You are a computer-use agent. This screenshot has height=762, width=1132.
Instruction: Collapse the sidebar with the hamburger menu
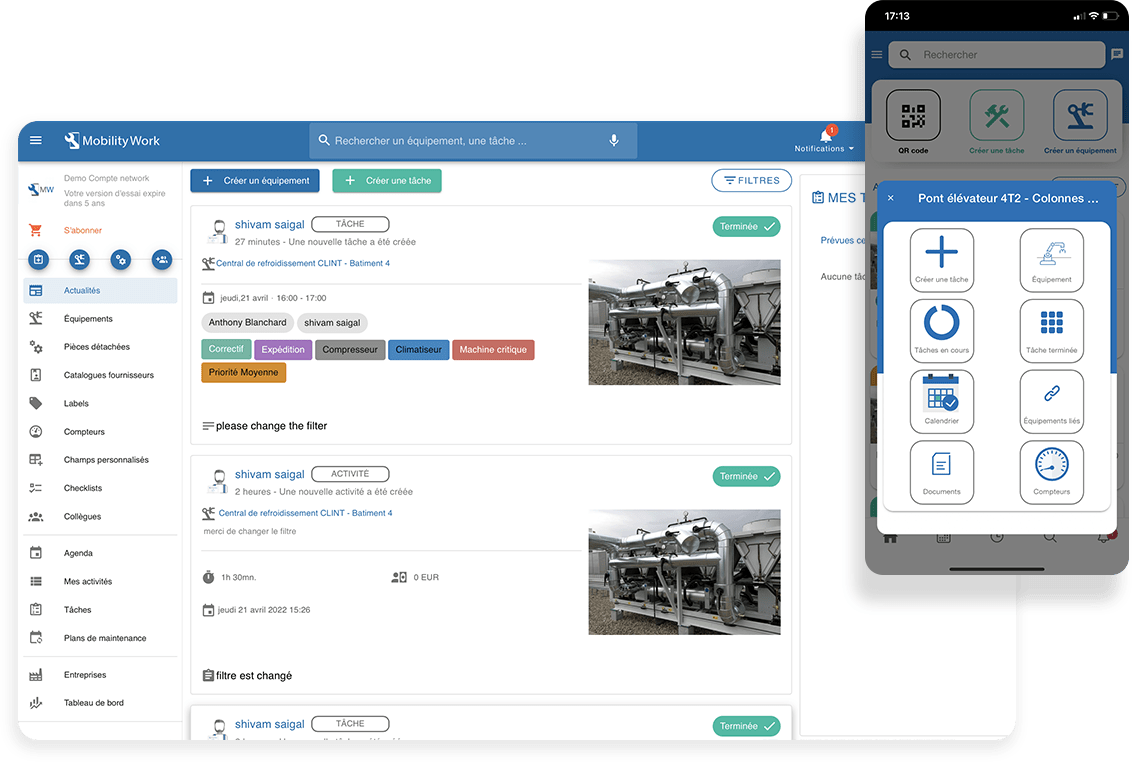point(36,140)
